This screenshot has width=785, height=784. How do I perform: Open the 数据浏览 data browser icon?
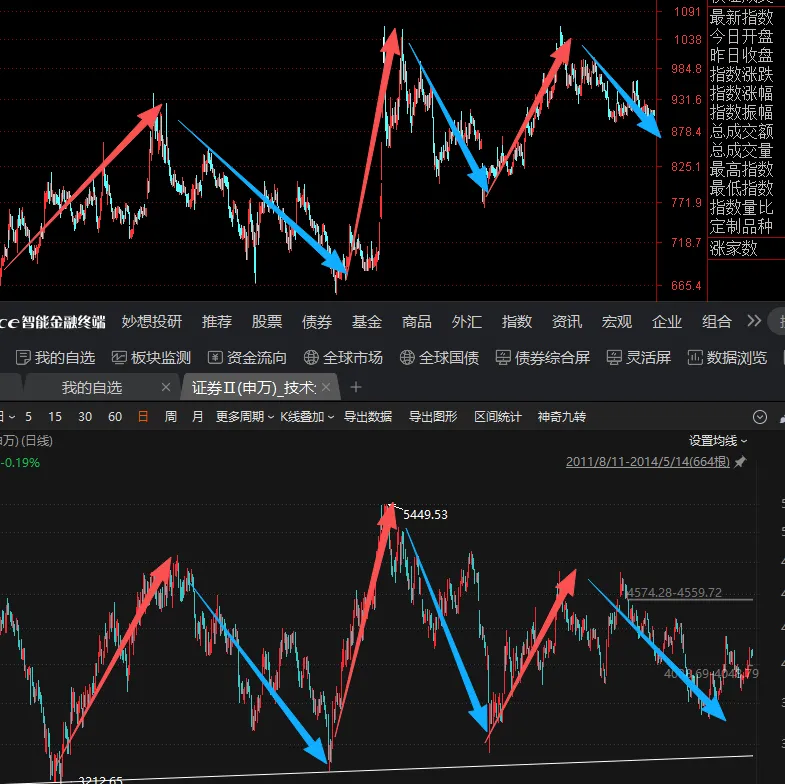[695, 357]
